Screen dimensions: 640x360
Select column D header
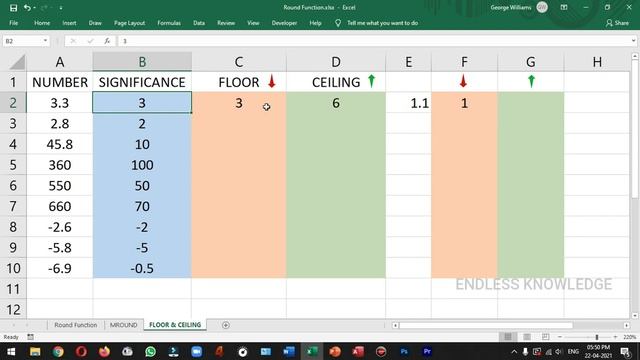point(336,62)
